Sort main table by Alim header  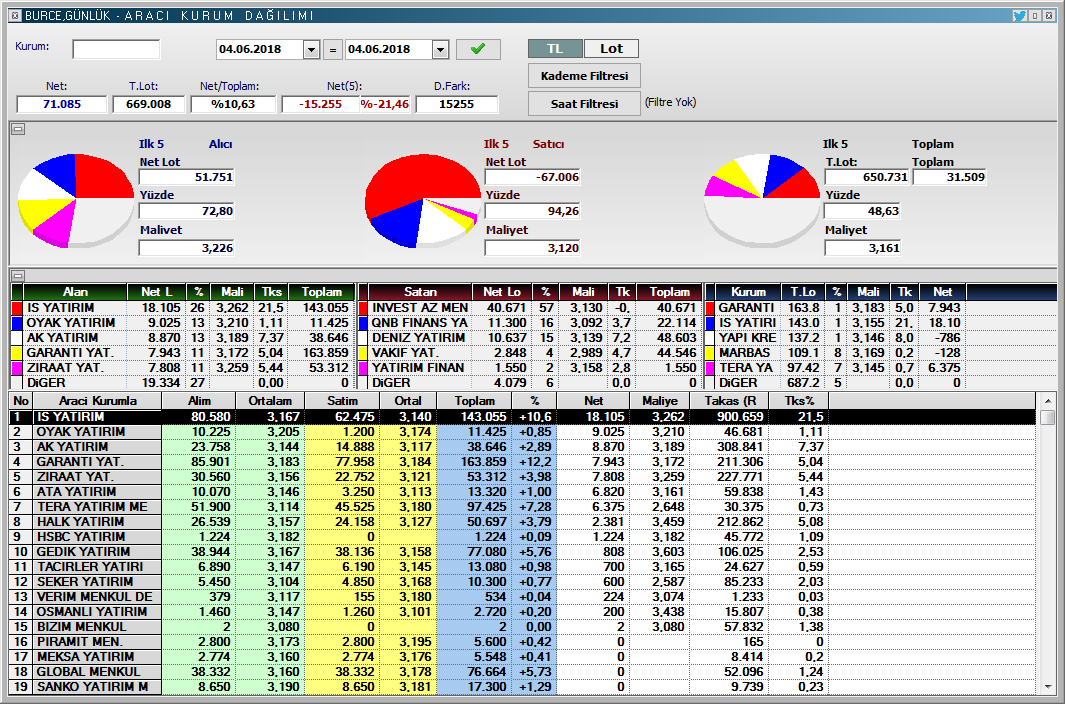pyautogui.click(x=199, y=401)
